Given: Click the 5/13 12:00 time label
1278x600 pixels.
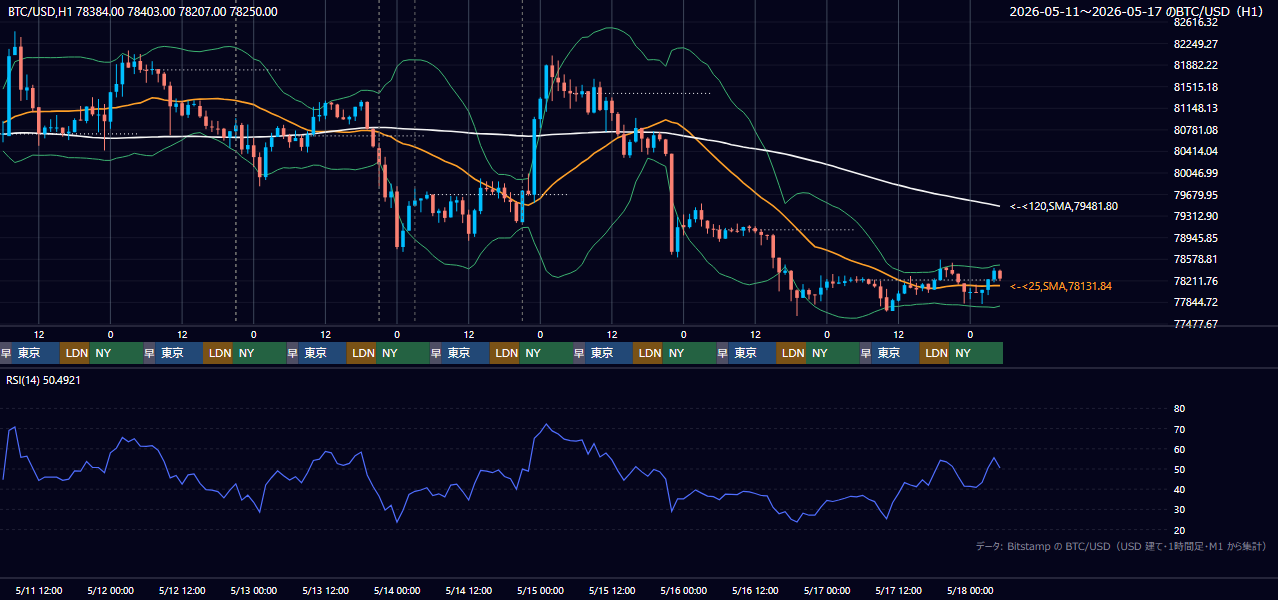Looking at the screenshot, I should 326,591.
